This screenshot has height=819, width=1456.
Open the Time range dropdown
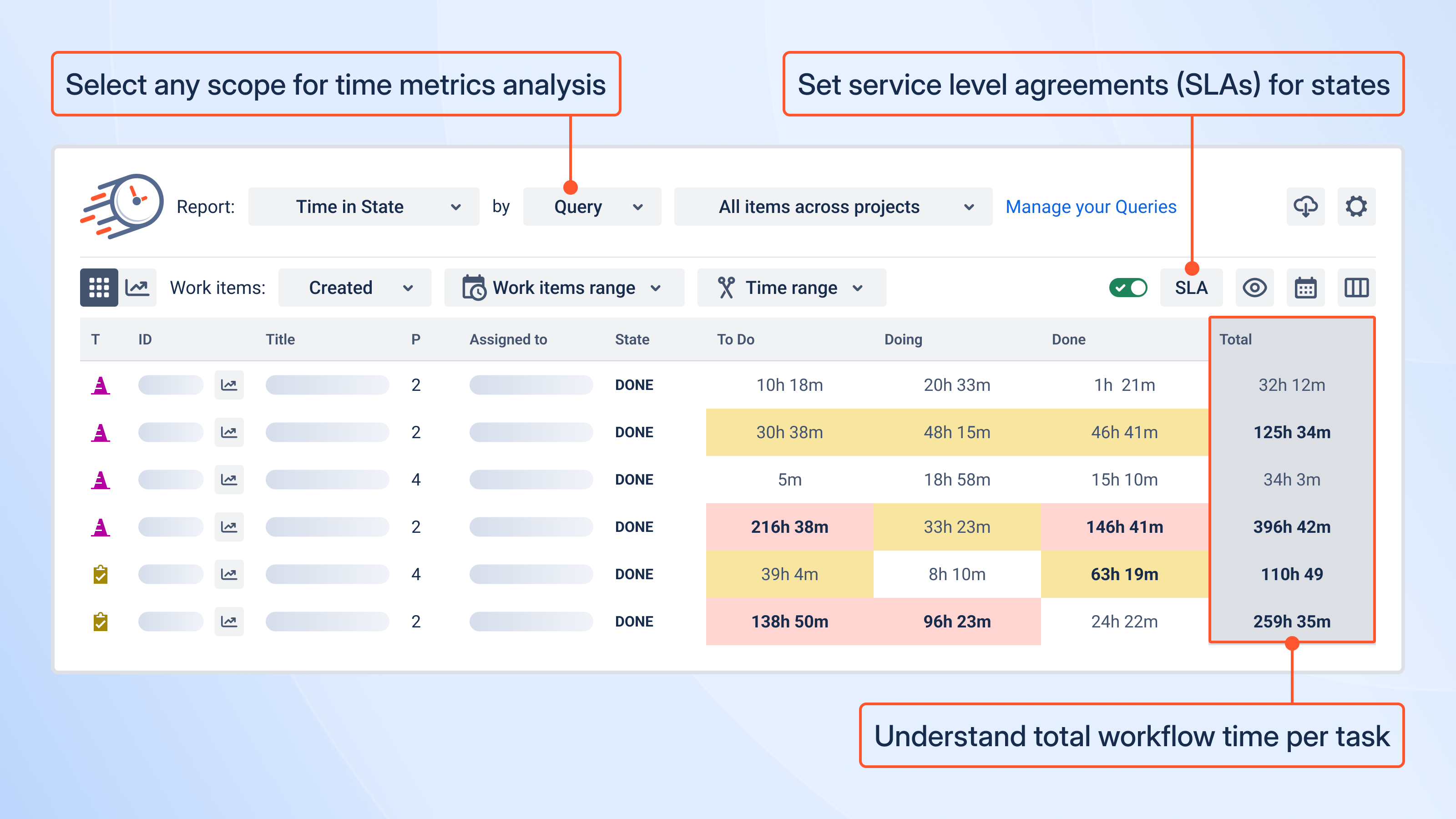tap(791, 287)
